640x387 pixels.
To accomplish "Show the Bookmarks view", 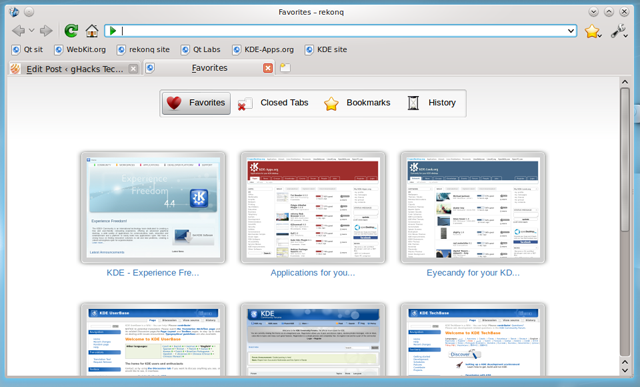I will click(357, 103).
